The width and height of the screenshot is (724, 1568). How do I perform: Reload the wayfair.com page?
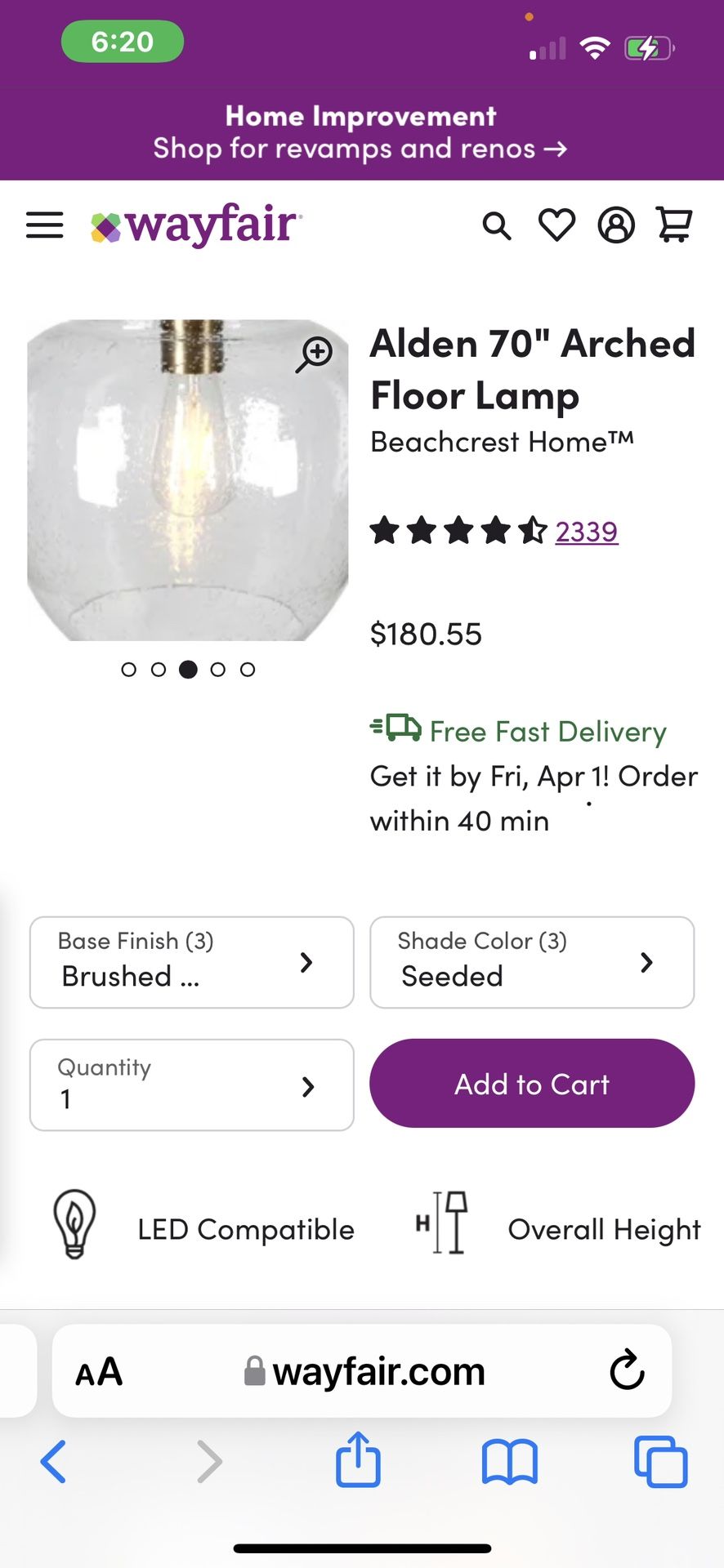pyautogui.click(x=627, y=1371)
